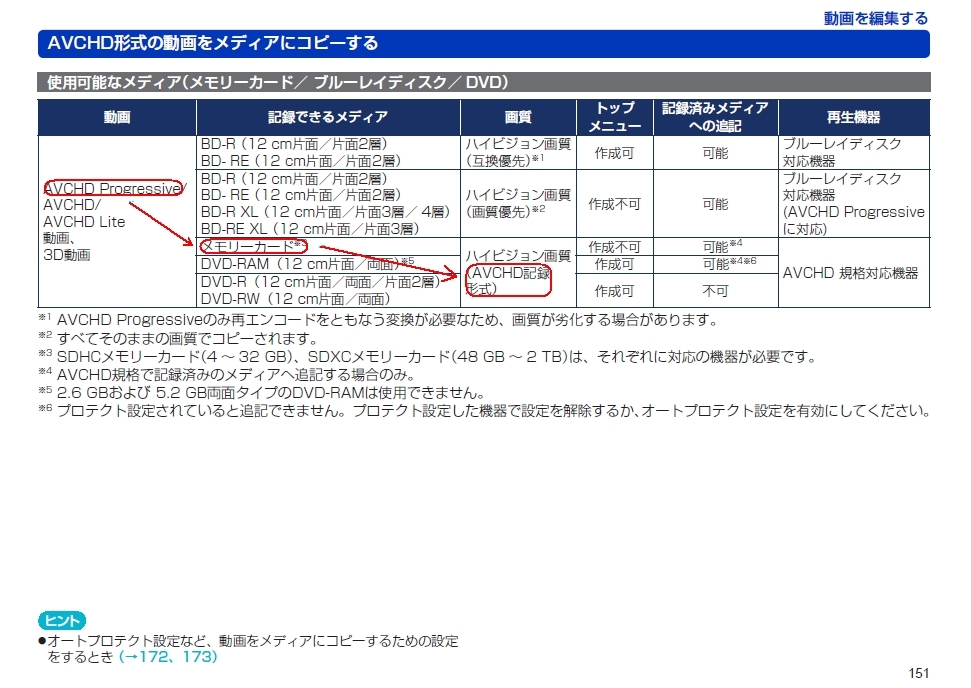Image resolution: width=971 pixels, height=688 pixels.
Task: Click the 記録済みメディアへの追記 column header
Action: (x=715, y=117)
